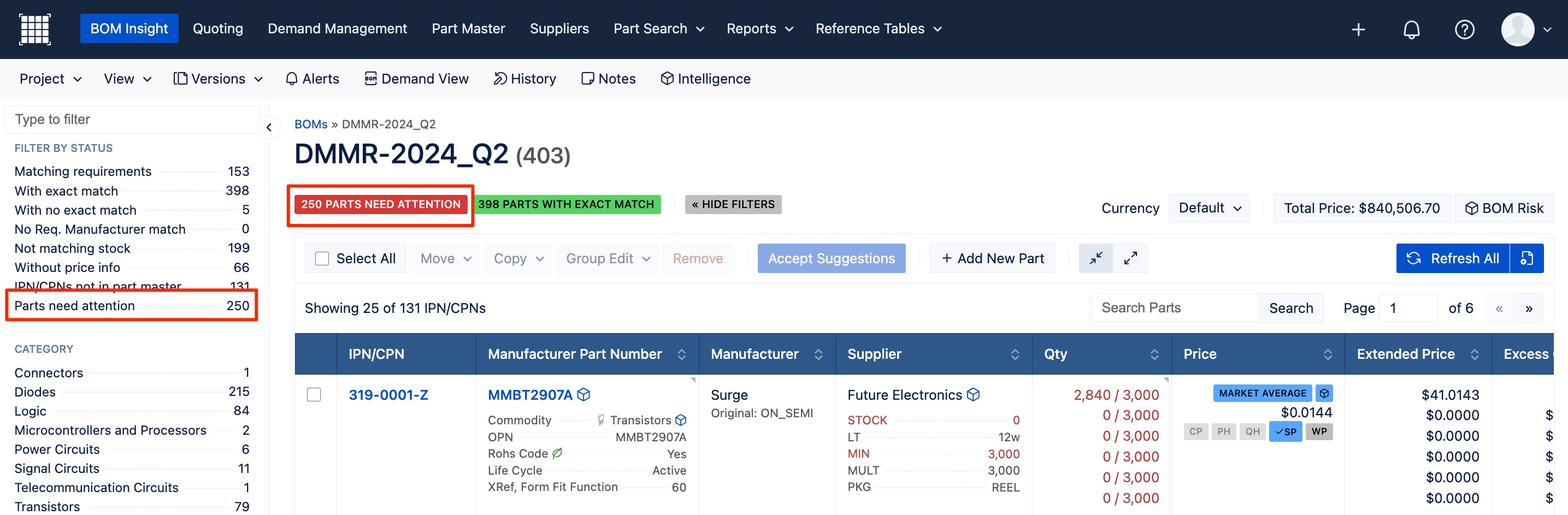Go to Quoting
This screenshot has width=1568, height=515.
tap(217, 28)
